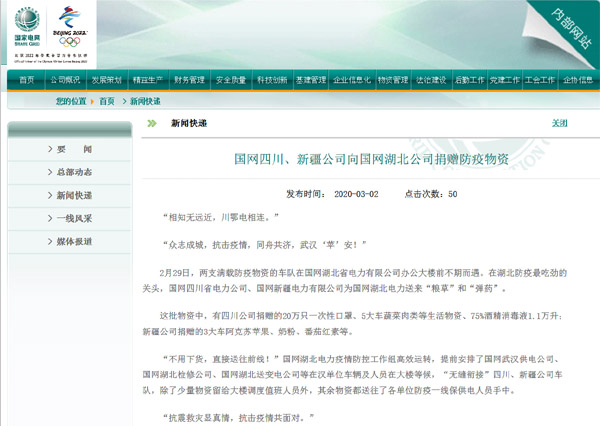Click the publish date 2020-03-02
Viewport: 600px width, 426px height.
[x=356, y=194]
